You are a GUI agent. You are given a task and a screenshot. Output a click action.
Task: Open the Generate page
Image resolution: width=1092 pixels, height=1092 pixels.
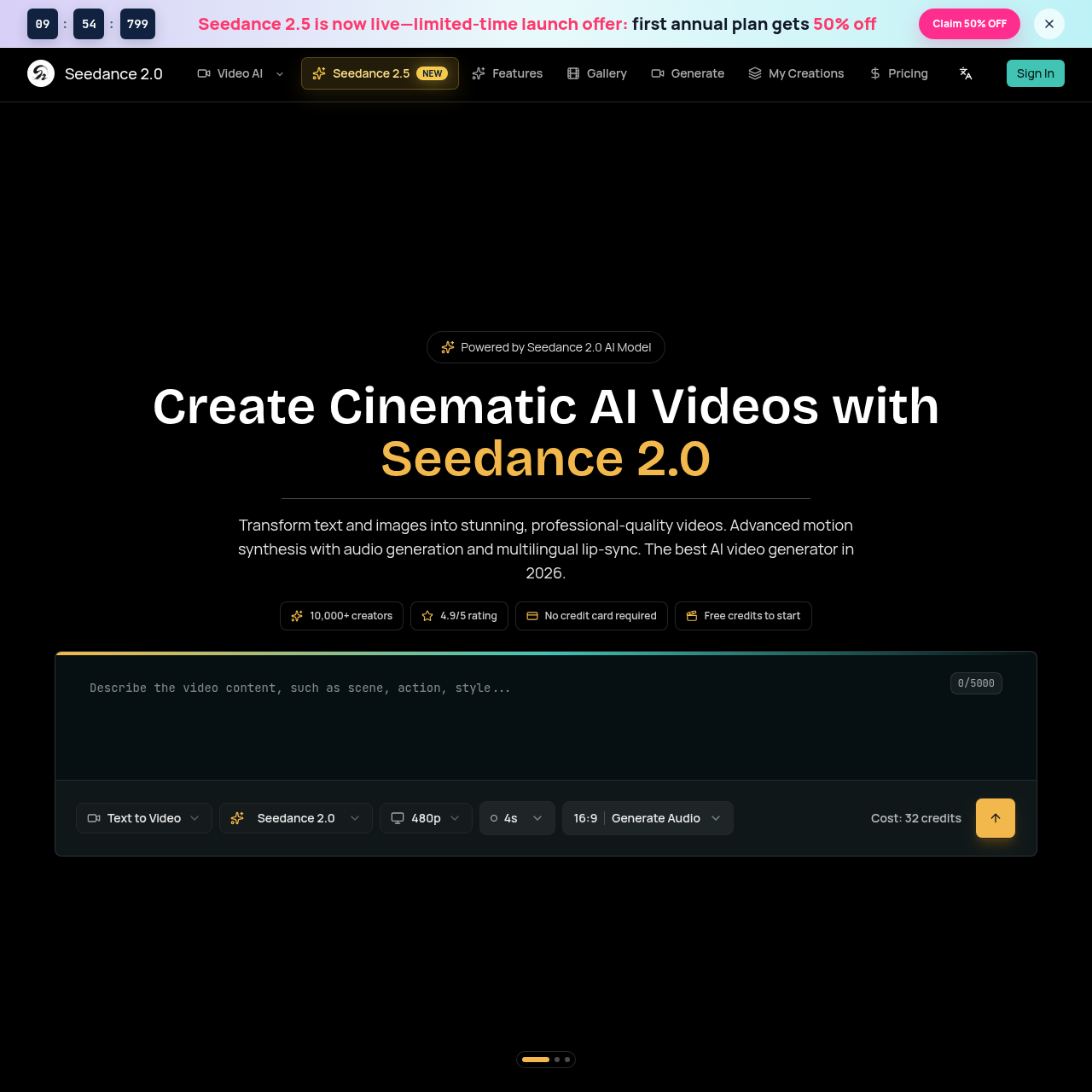tap(688, 73)
